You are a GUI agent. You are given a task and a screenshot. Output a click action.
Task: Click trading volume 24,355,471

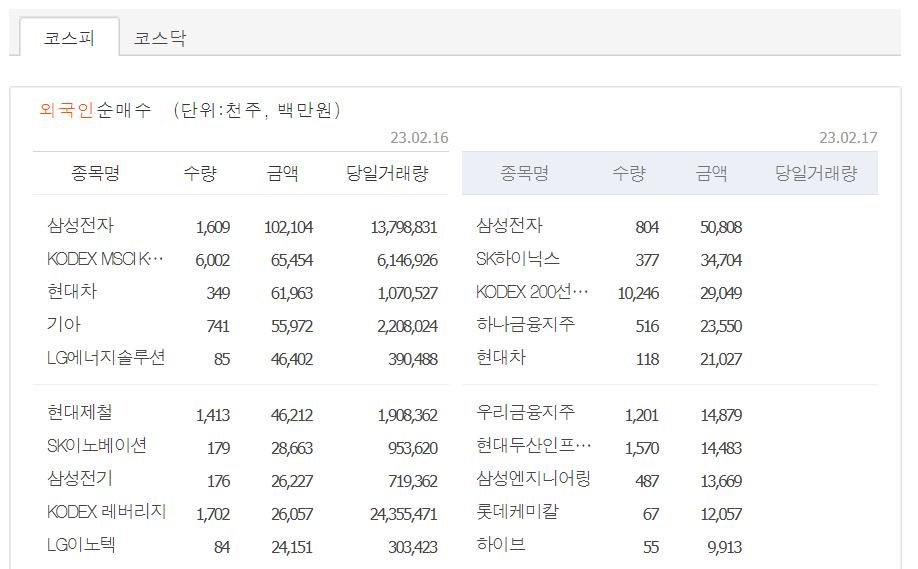(x=404, y=514)
